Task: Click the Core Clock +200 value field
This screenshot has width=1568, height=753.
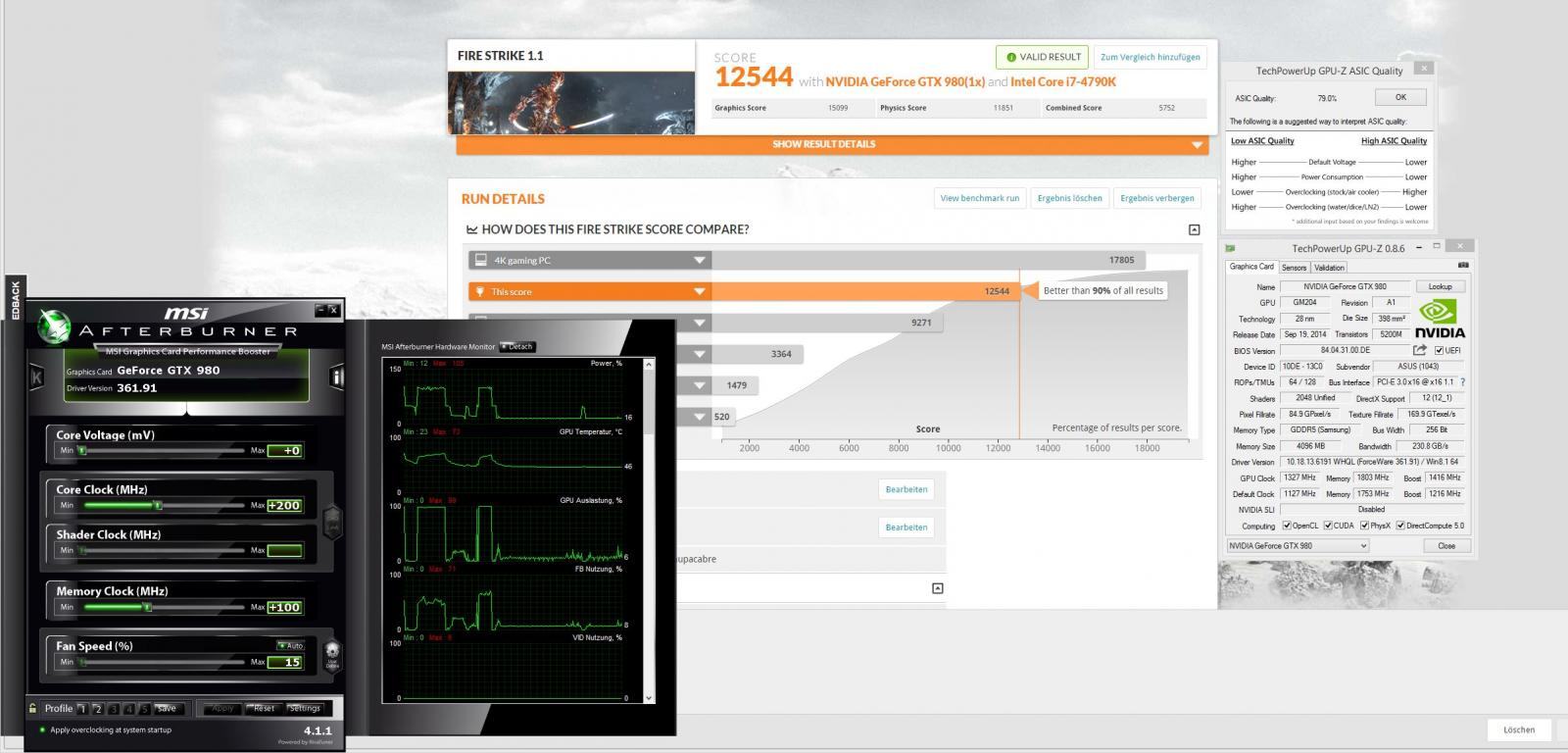Action: point(284,506)
